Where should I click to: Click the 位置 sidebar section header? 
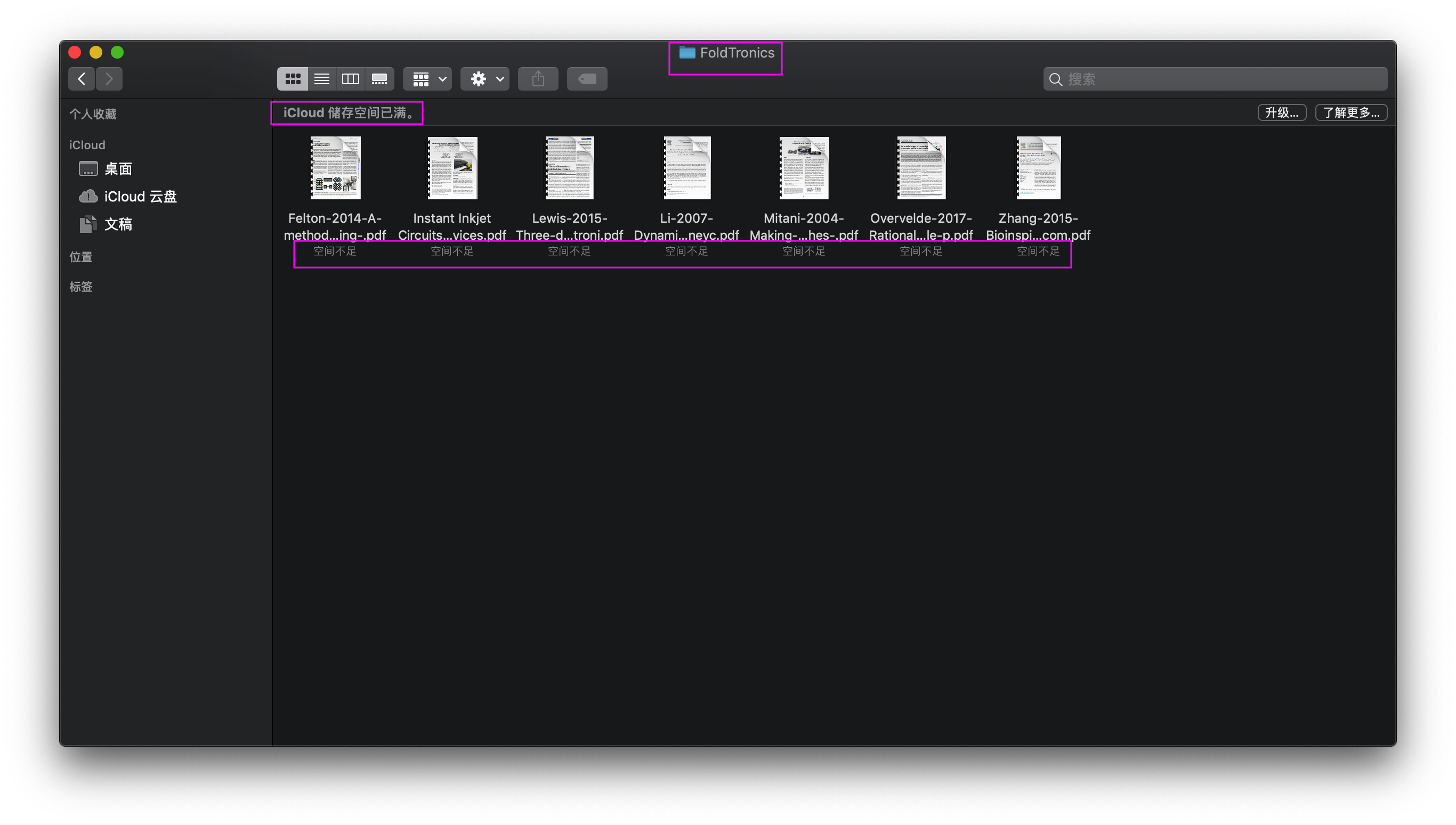click(x=80, y=257)
